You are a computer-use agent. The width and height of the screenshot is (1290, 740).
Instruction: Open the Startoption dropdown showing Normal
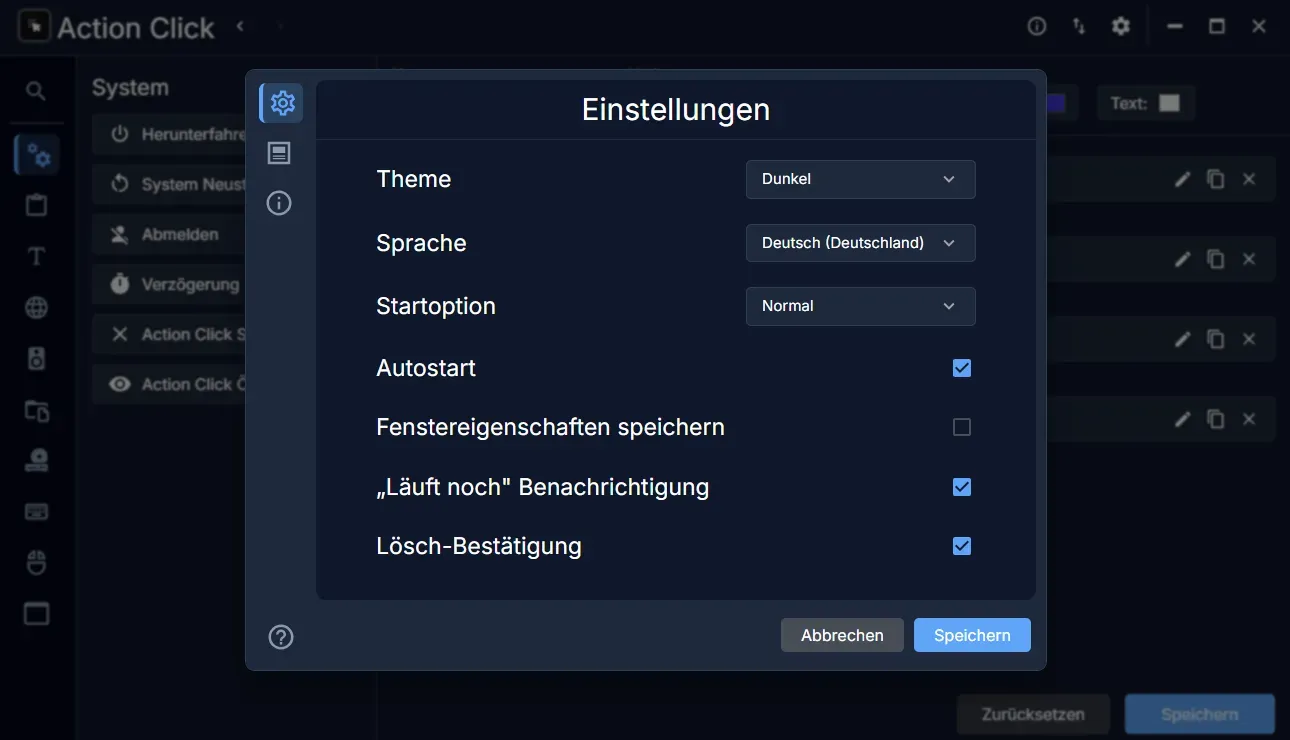(x=860, y=306)
